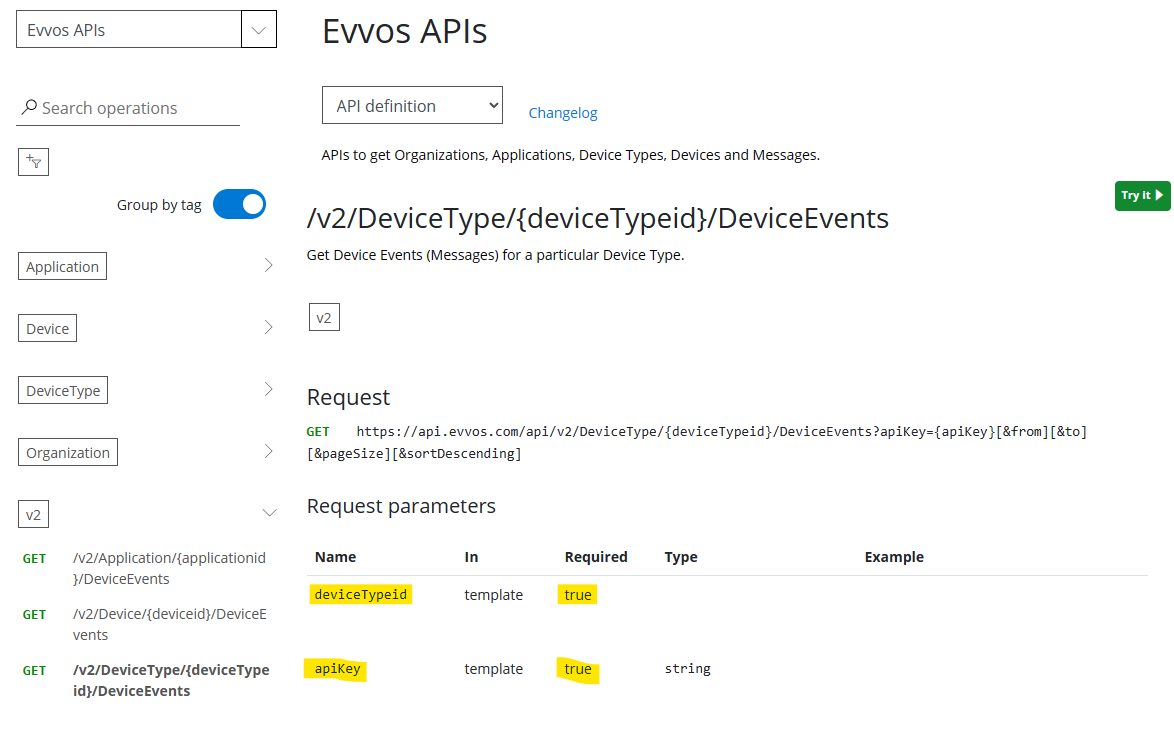This screenshot has height=742, width=1174.
Task: Click the v2 tag under operation description
Action: [x=324, y=317]
